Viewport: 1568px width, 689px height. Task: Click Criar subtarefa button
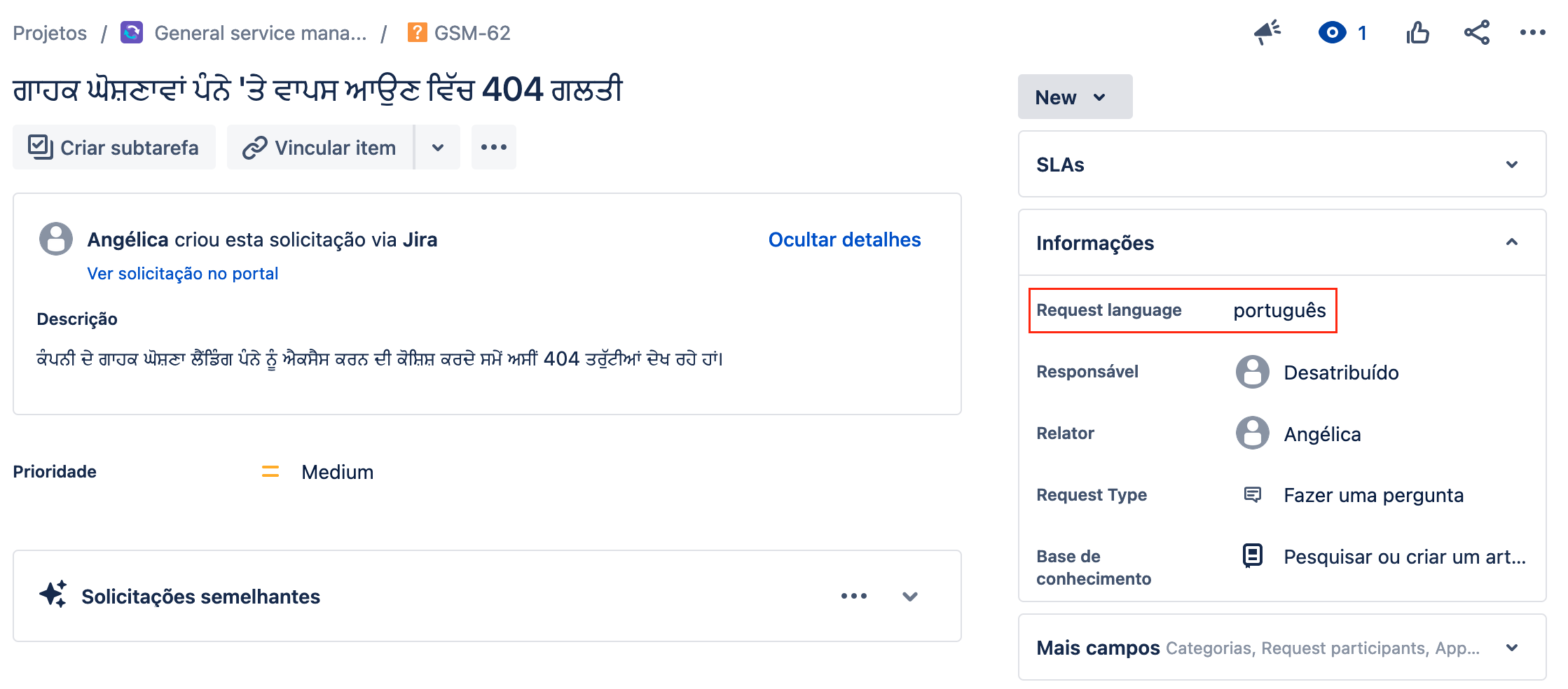114,147
